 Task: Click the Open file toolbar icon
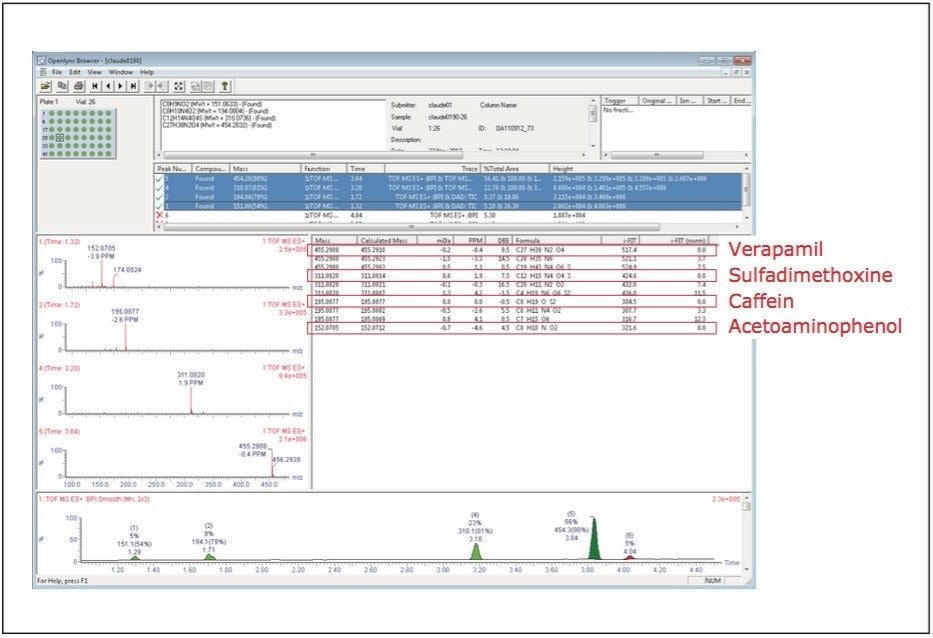pyautogui.click(x=46, y=87)
